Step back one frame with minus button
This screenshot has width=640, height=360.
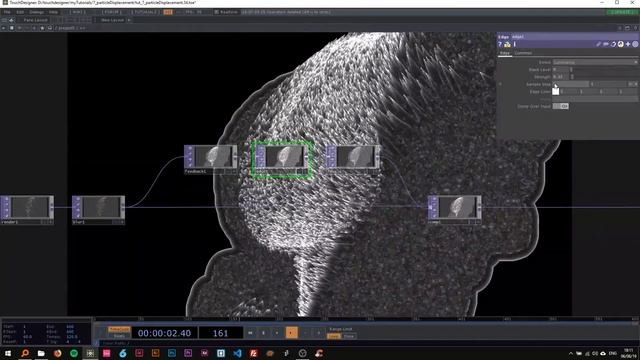click(x=305, y=333)
